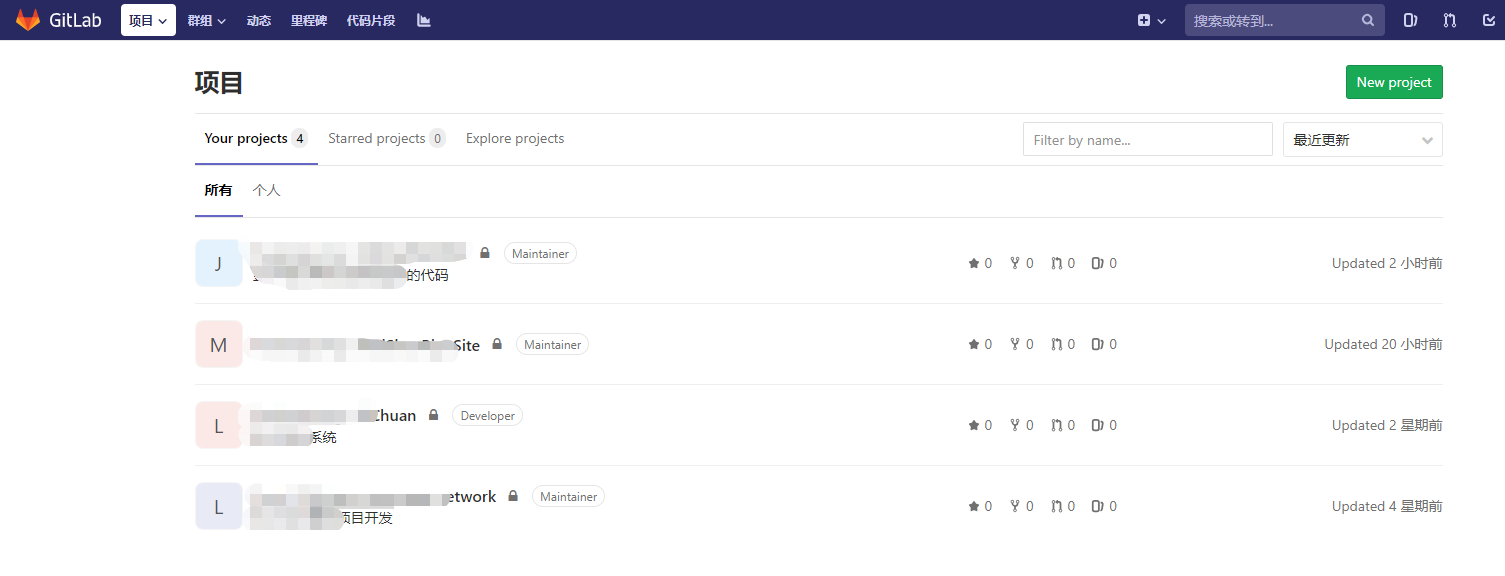Select the 所有 sub-tab

[x=218, y=190]
